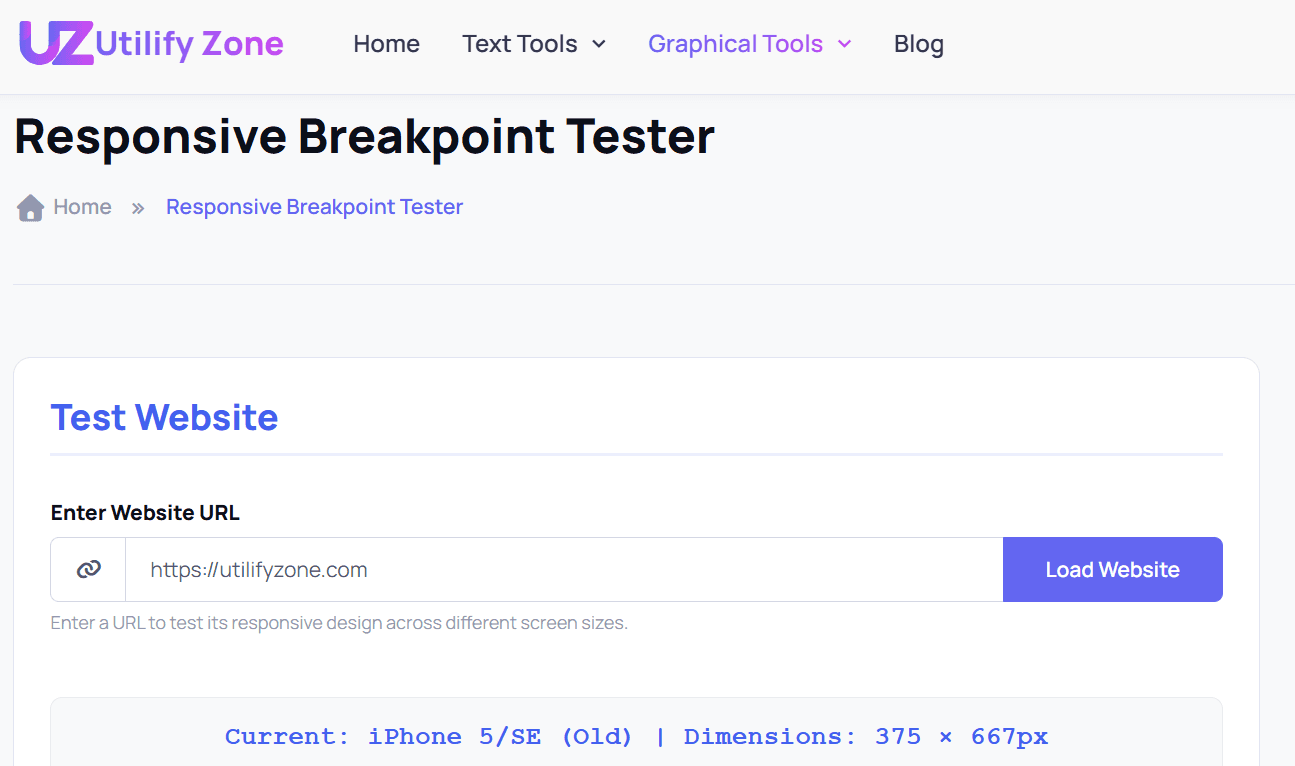
Task: Follow the Responsive Breakpoint Tester breadcrumb link
Action: [x=314, y=206]
